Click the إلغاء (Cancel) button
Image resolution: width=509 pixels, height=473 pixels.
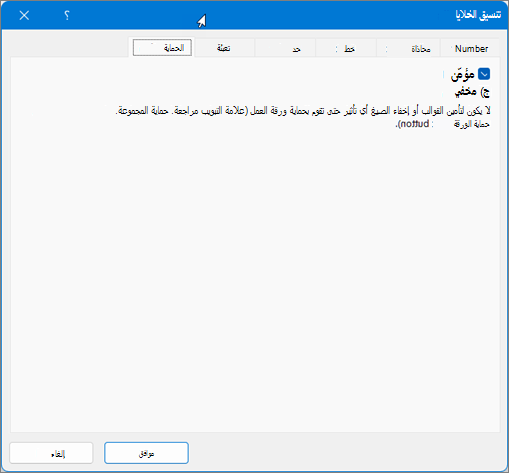(51, 453)
